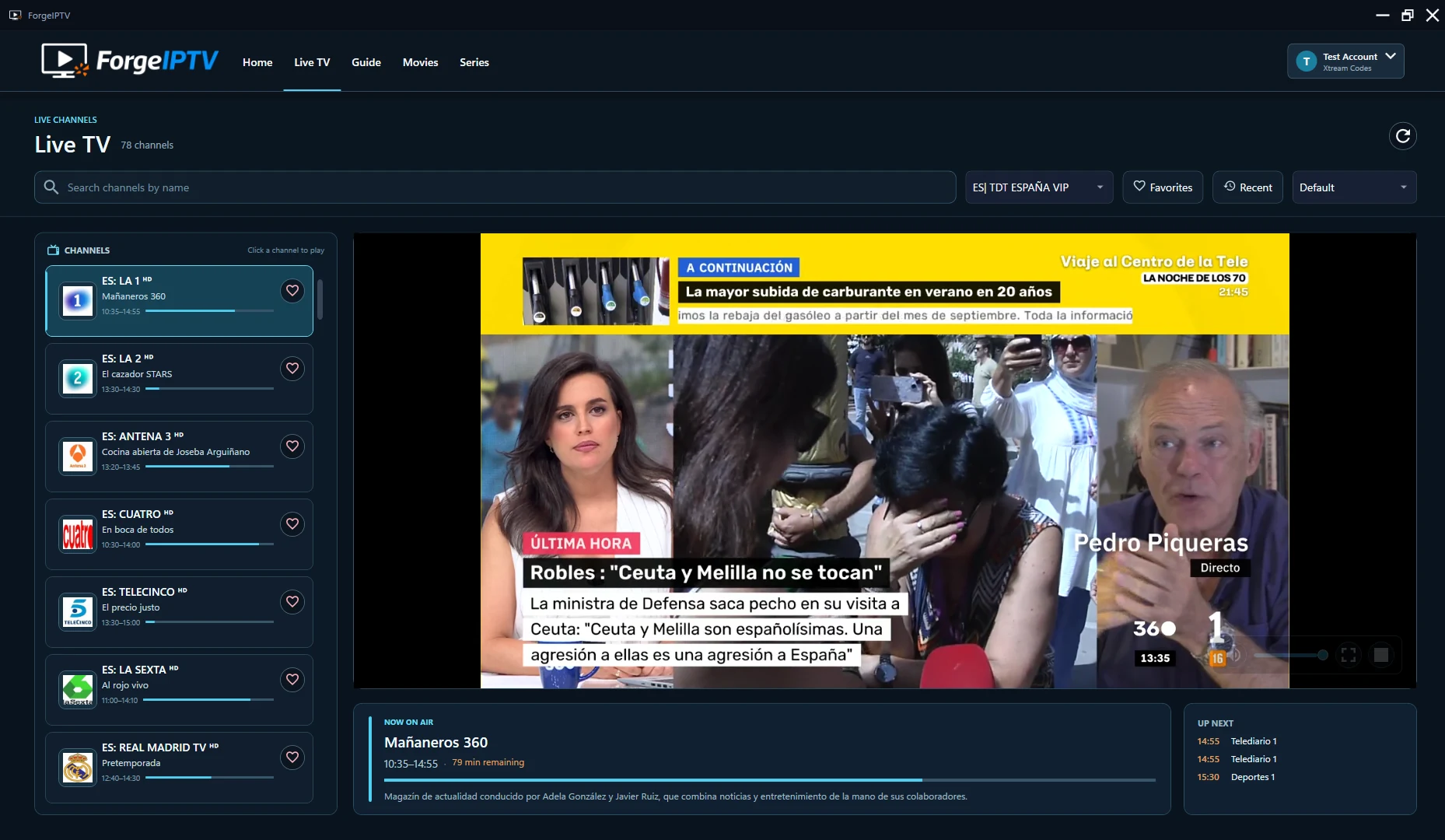Stop the video playback
1445x840 pixels.
[1381, 655]
